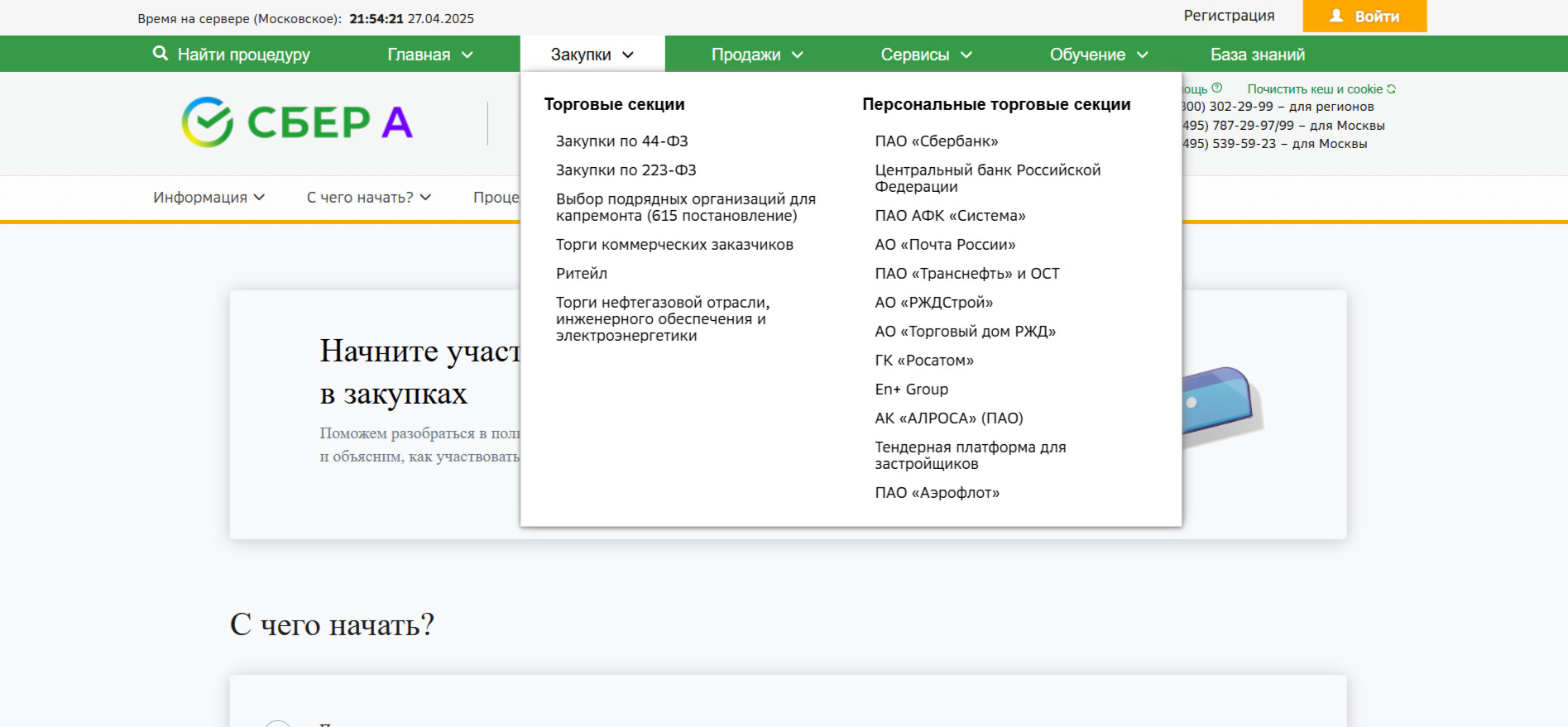Go to АО «Почта России»
This screenshot has height=727, width=1568.
coord(946,245)
